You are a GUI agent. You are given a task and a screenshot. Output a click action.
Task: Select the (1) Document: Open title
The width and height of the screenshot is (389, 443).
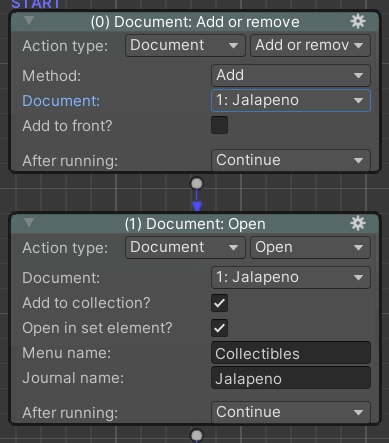tap(195, 224)
